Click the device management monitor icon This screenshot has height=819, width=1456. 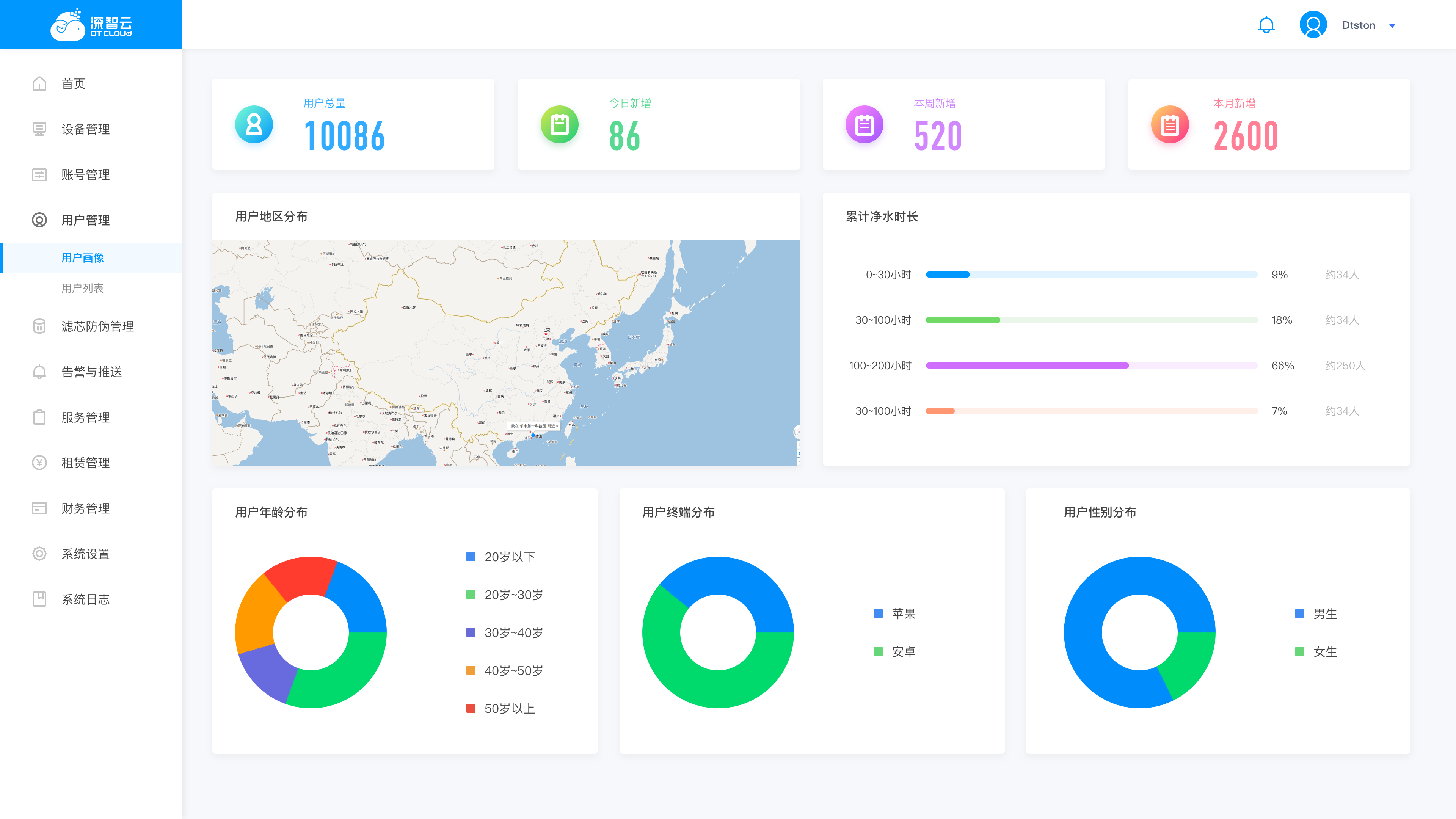point(39,129)
